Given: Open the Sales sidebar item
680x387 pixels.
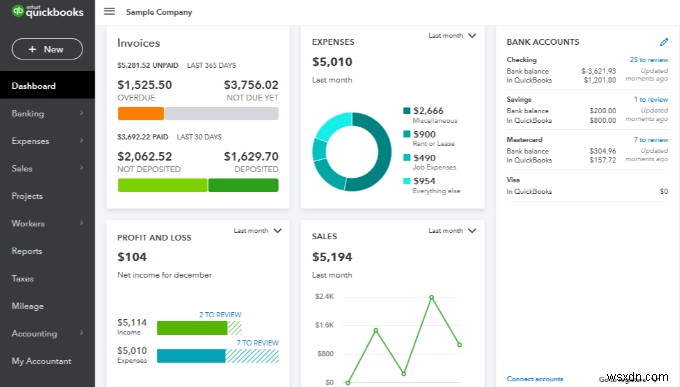Looking at the screenshot, I should 22,168.
